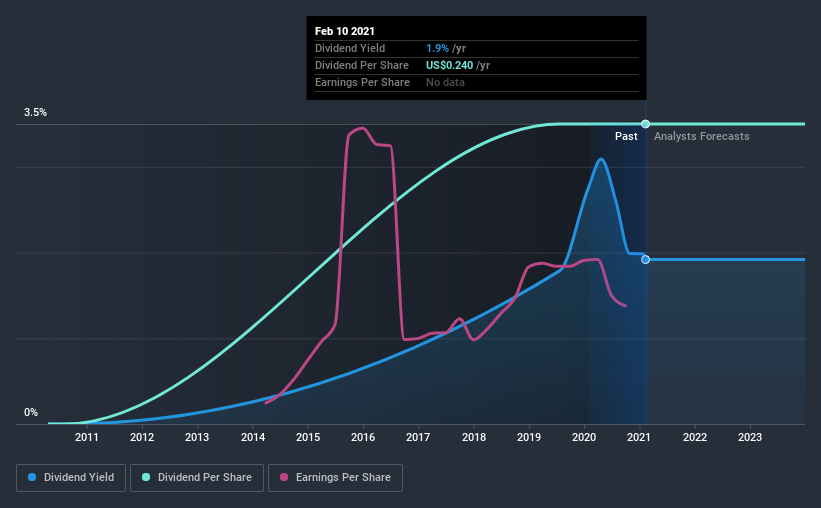Click the 2019 year label on the axis
Screen dimensions: 821x508
529,437
